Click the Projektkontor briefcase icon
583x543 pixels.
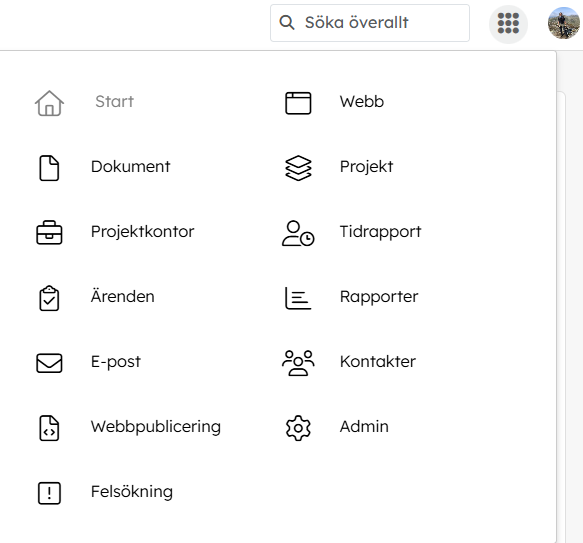coord(49,233)
